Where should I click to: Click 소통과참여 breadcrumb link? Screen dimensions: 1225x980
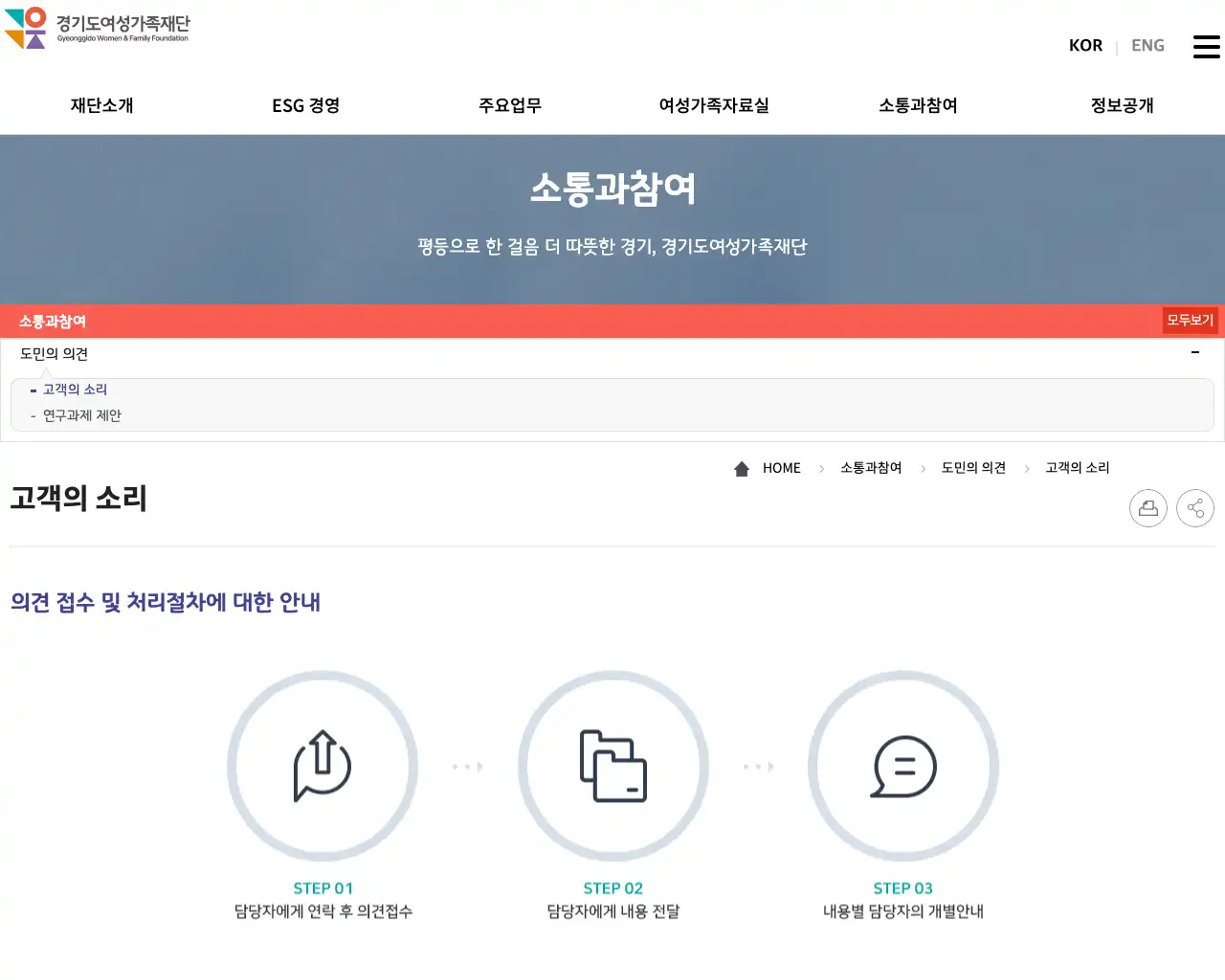[x=871, y=468]
